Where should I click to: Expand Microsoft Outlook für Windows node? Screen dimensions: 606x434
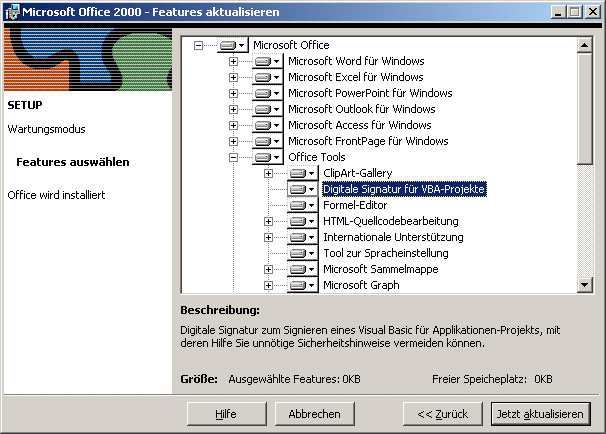233,110
